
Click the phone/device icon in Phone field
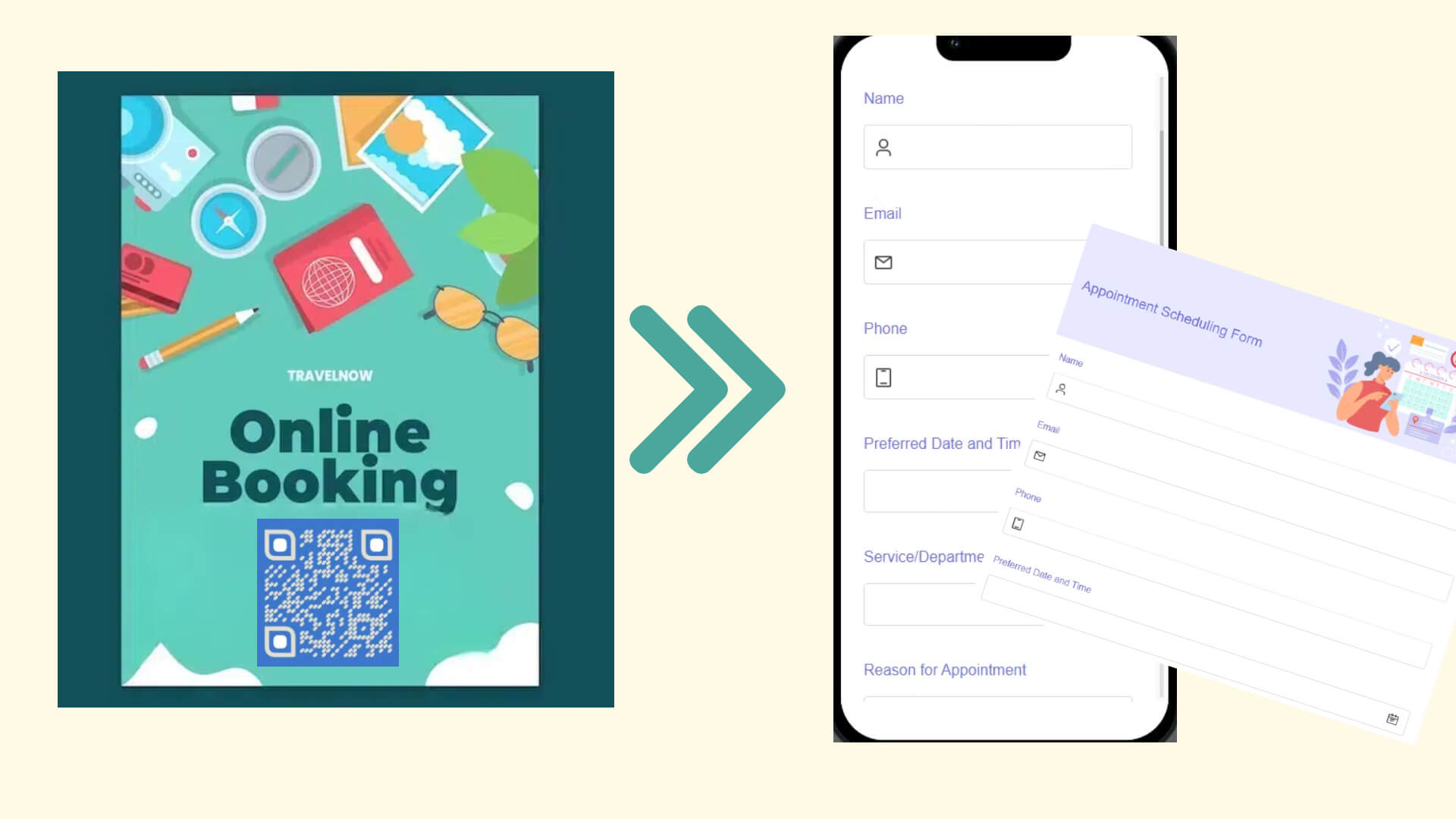883,377
